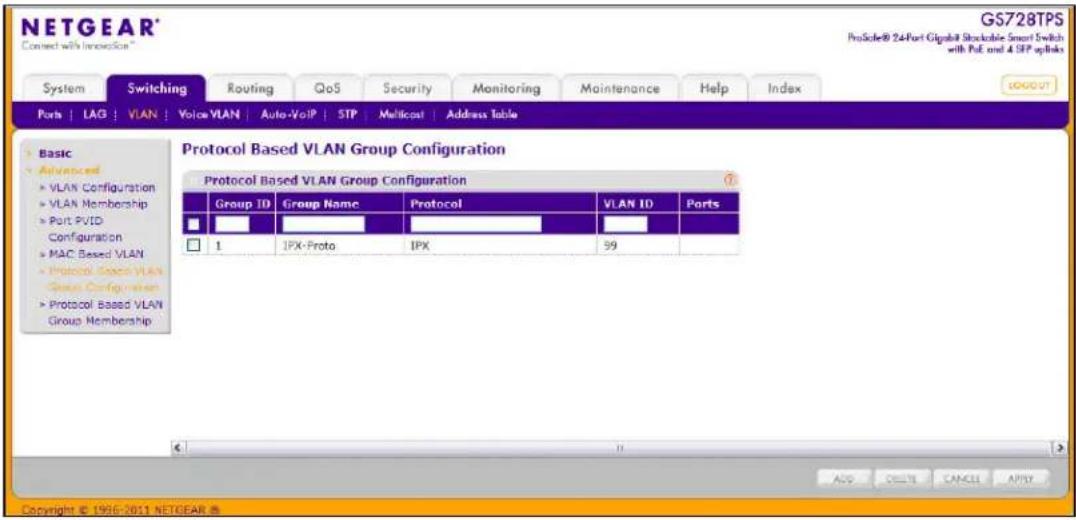1076x520 pixels.
Task: Open the LAG submenu
Action: [93, 115]
